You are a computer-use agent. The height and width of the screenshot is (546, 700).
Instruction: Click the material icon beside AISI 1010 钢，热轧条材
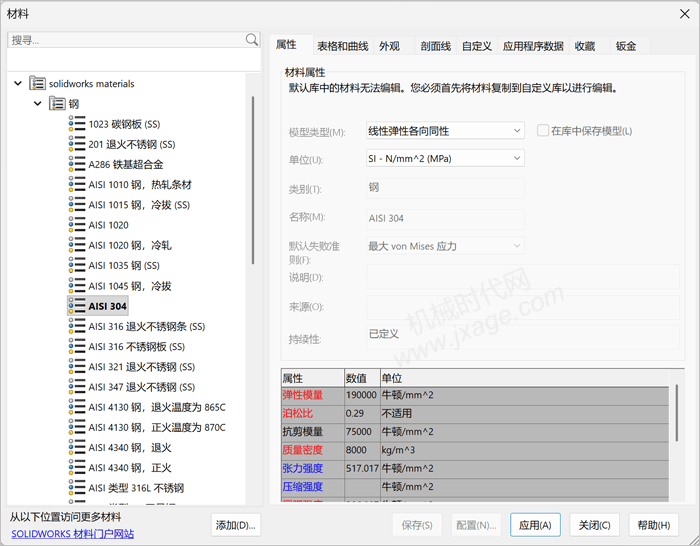[77, 184]
